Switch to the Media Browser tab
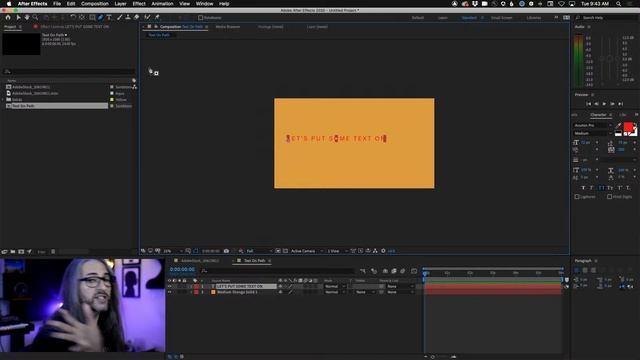640x360 pixels. tap(228, 27)
